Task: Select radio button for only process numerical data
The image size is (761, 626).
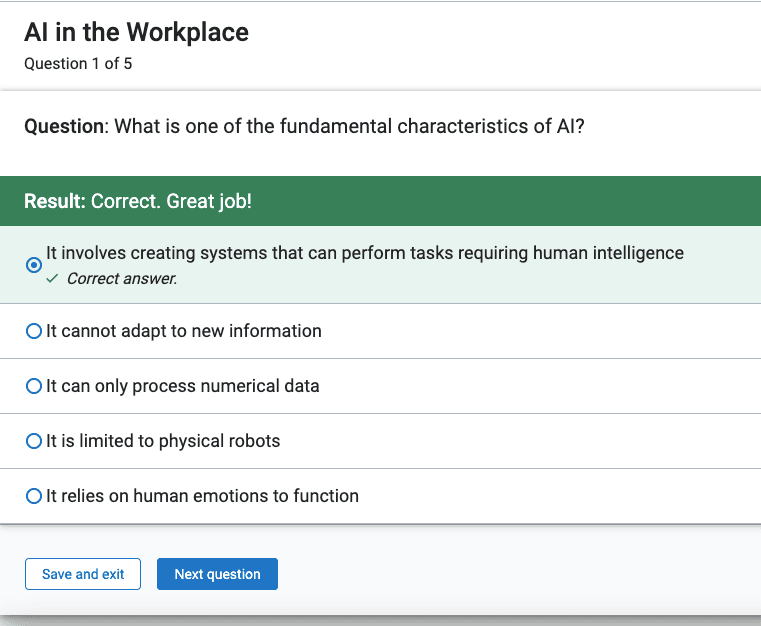Action: [x=33, y=386]
